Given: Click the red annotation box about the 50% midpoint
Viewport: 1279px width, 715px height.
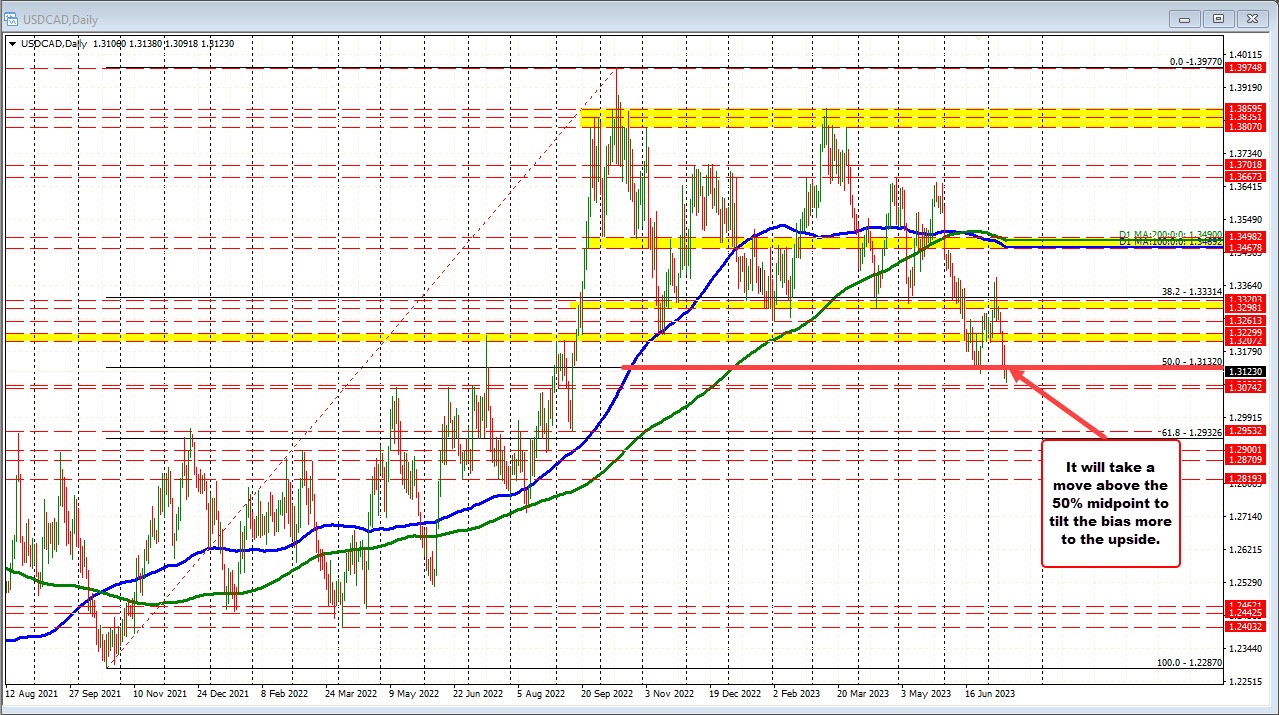Looking at the screenshot, I should tap(1110, 502).
